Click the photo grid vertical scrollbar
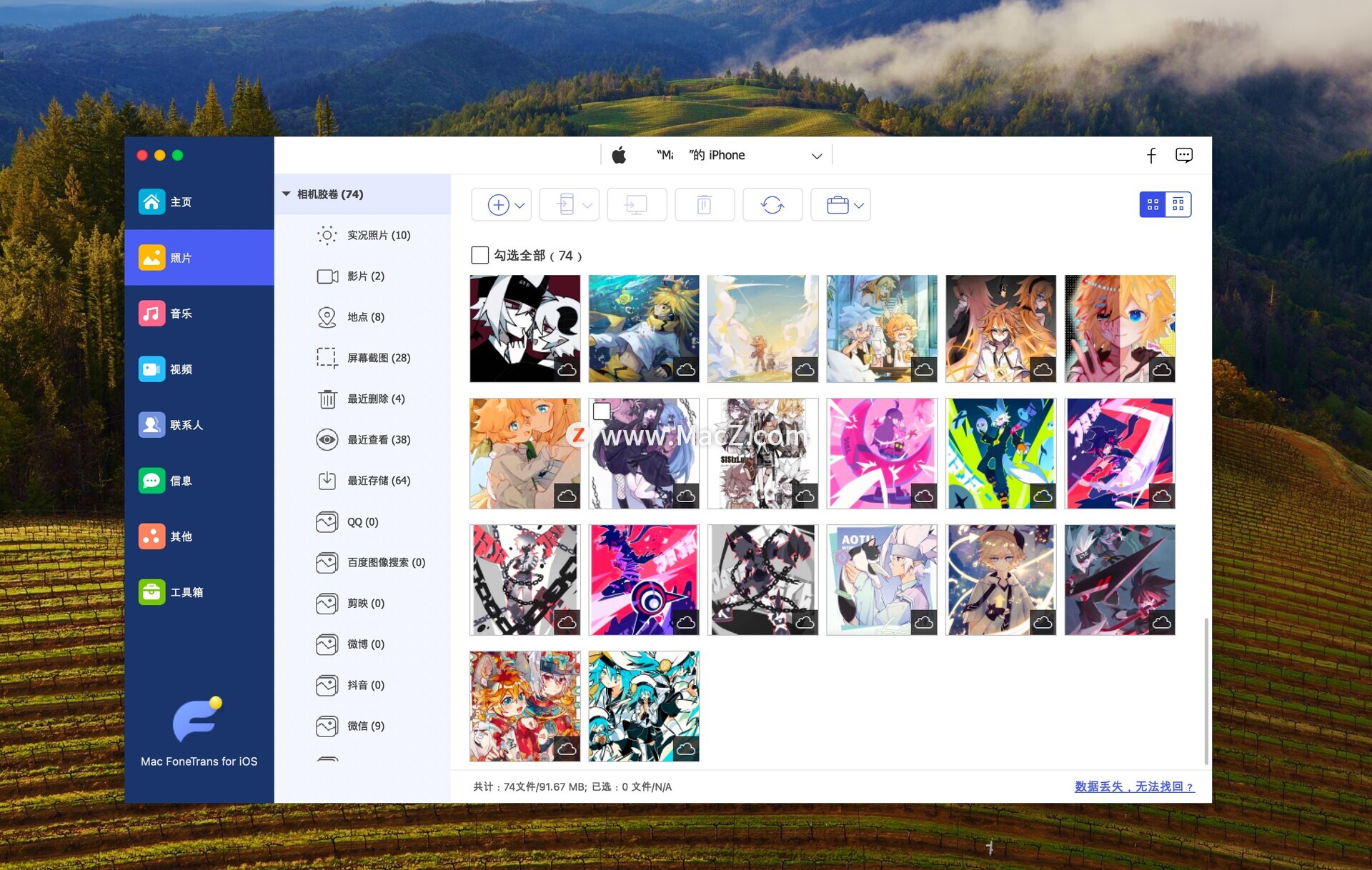This screenshot has width=1372, height=870. (1206, 691)
